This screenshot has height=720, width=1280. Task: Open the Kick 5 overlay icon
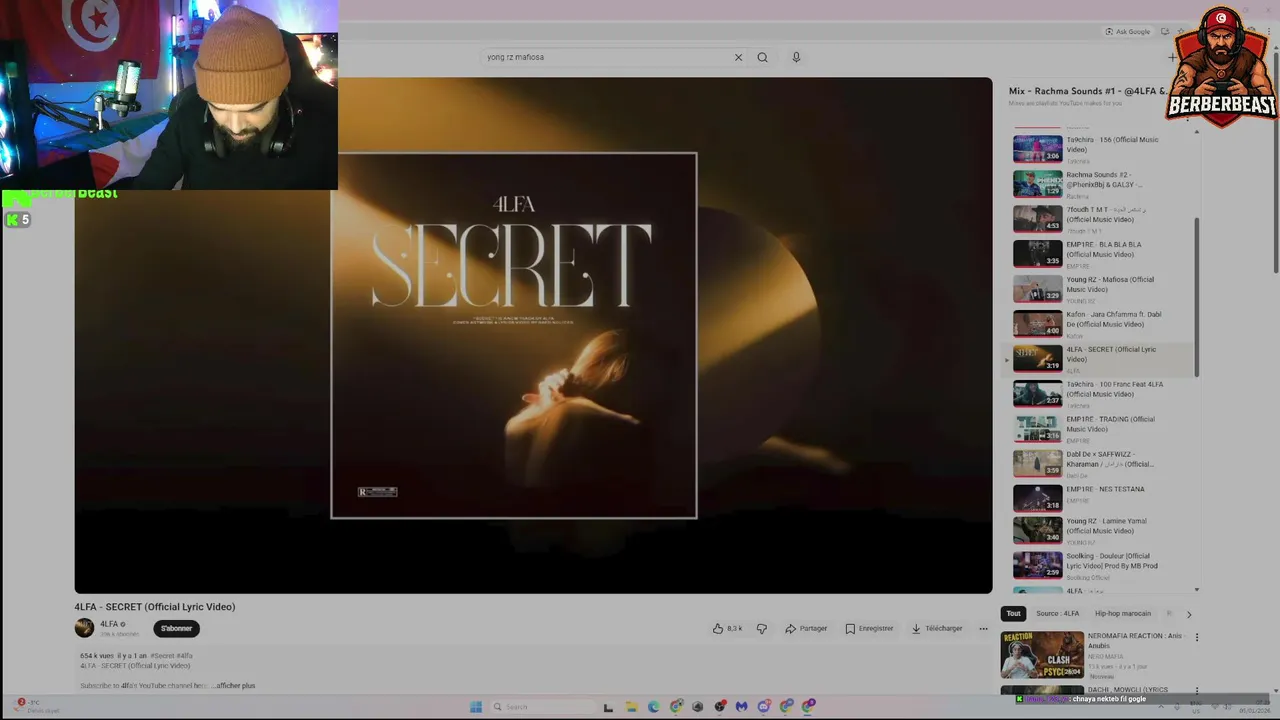[x=17, y=220]
